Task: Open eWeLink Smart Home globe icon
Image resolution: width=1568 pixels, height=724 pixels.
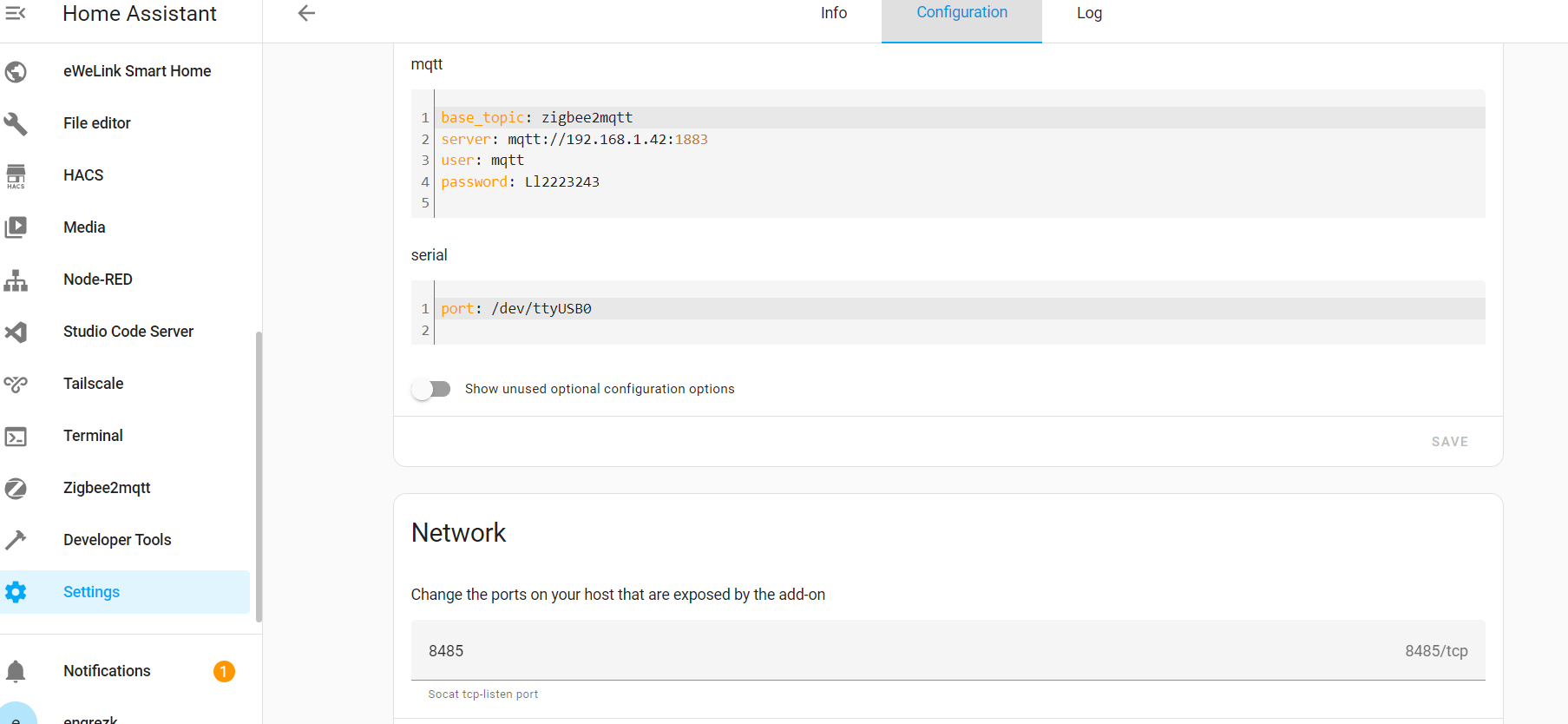Action: [x=16, y=71]
